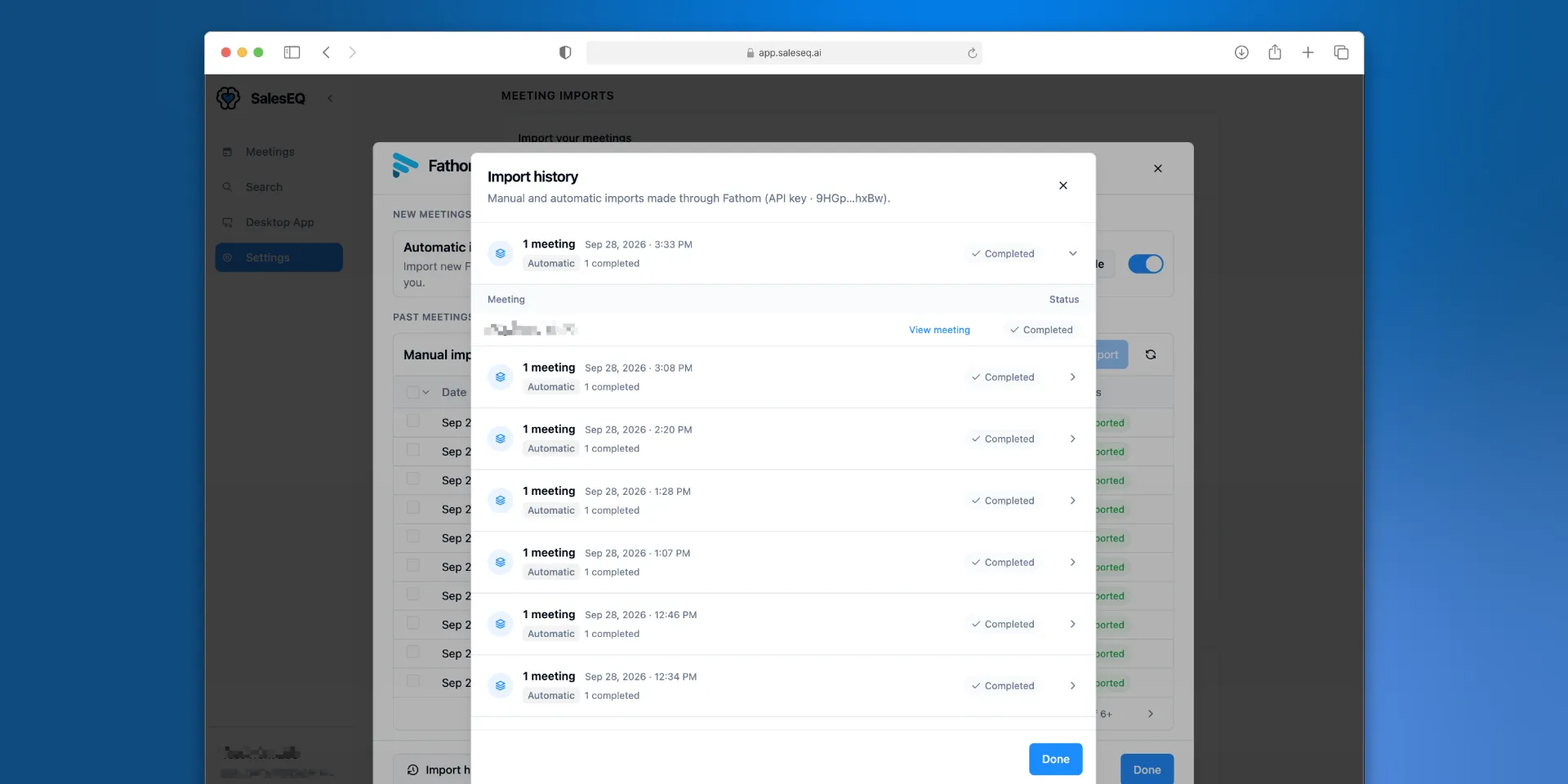The width and height of the screenshot is (1568, 784).
Task: Click the Safari sidebar toggle icon
Action: tap(292, 52)
